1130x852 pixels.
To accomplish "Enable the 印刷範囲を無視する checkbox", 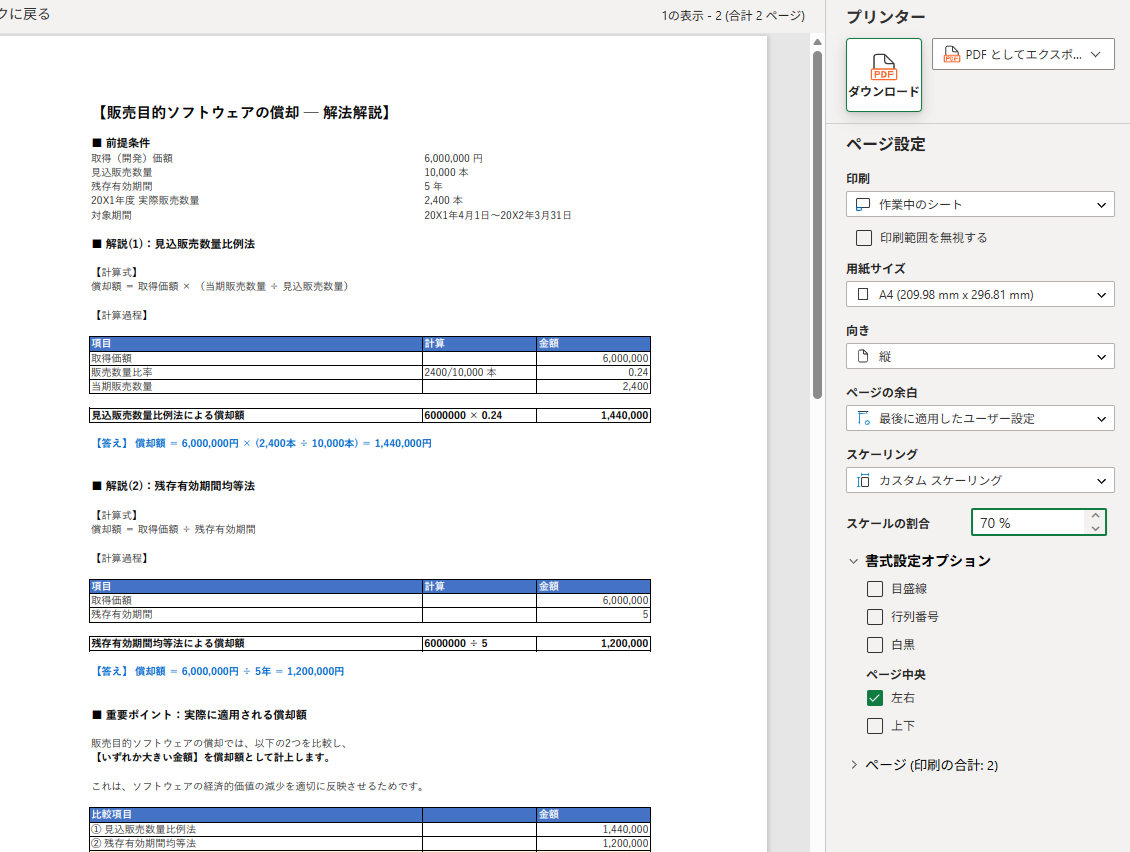I will [x=864, y=238].
